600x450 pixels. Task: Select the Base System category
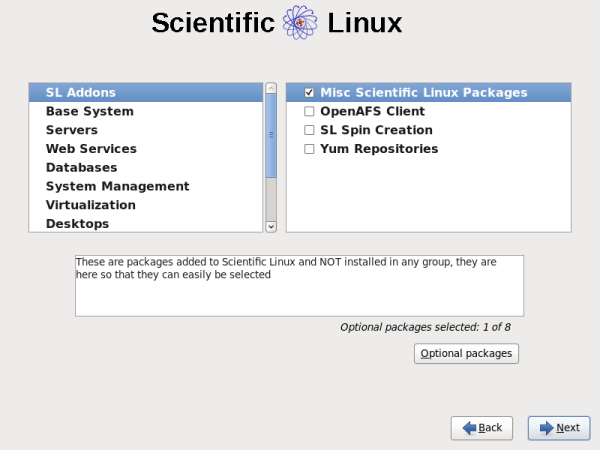89,111
